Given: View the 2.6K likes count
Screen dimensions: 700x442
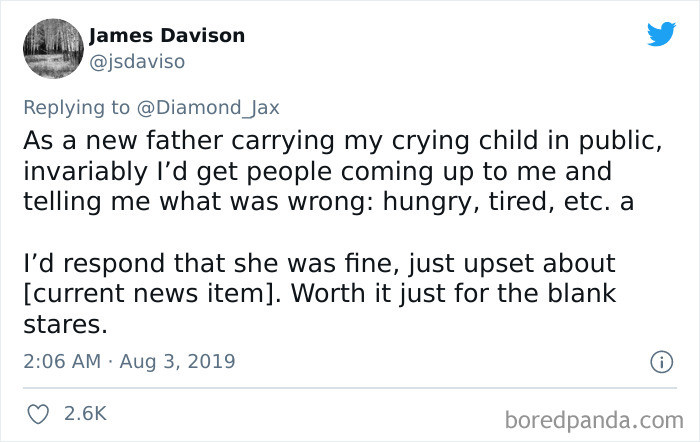Looking at the screenshot, I should tap(85, 413).
